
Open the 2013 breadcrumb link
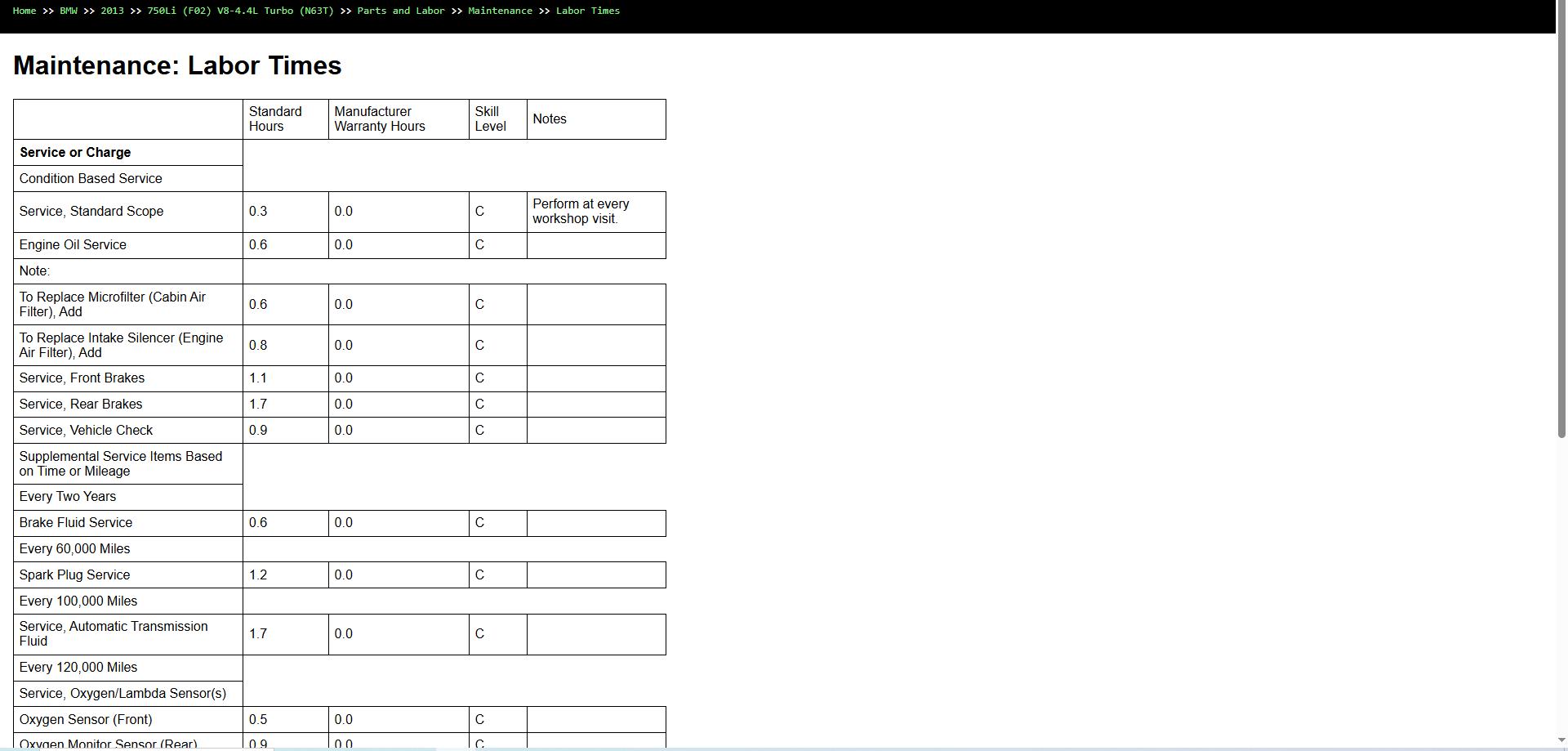click(112, 11)
